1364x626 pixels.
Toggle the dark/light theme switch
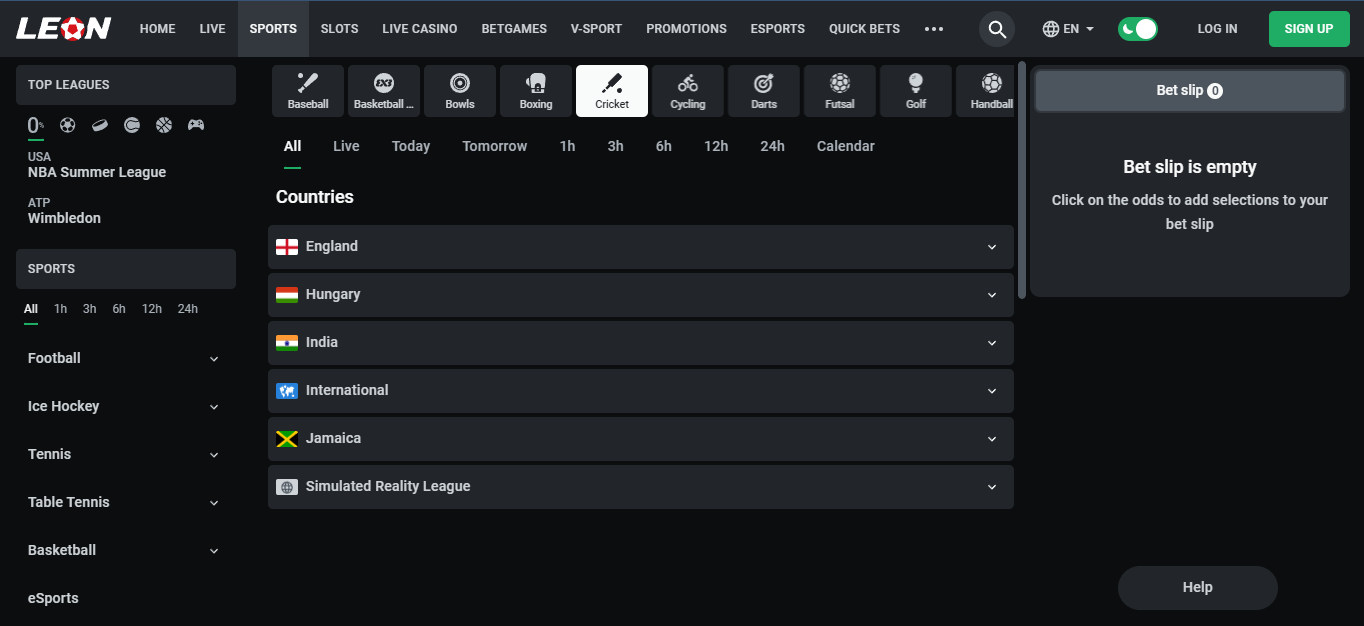(1138, 29)
